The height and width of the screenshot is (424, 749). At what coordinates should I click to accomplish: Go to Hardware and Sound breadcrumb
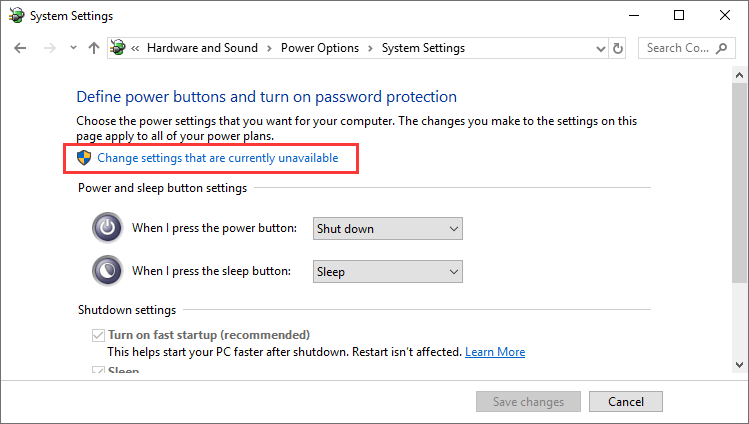click(202, 48)
